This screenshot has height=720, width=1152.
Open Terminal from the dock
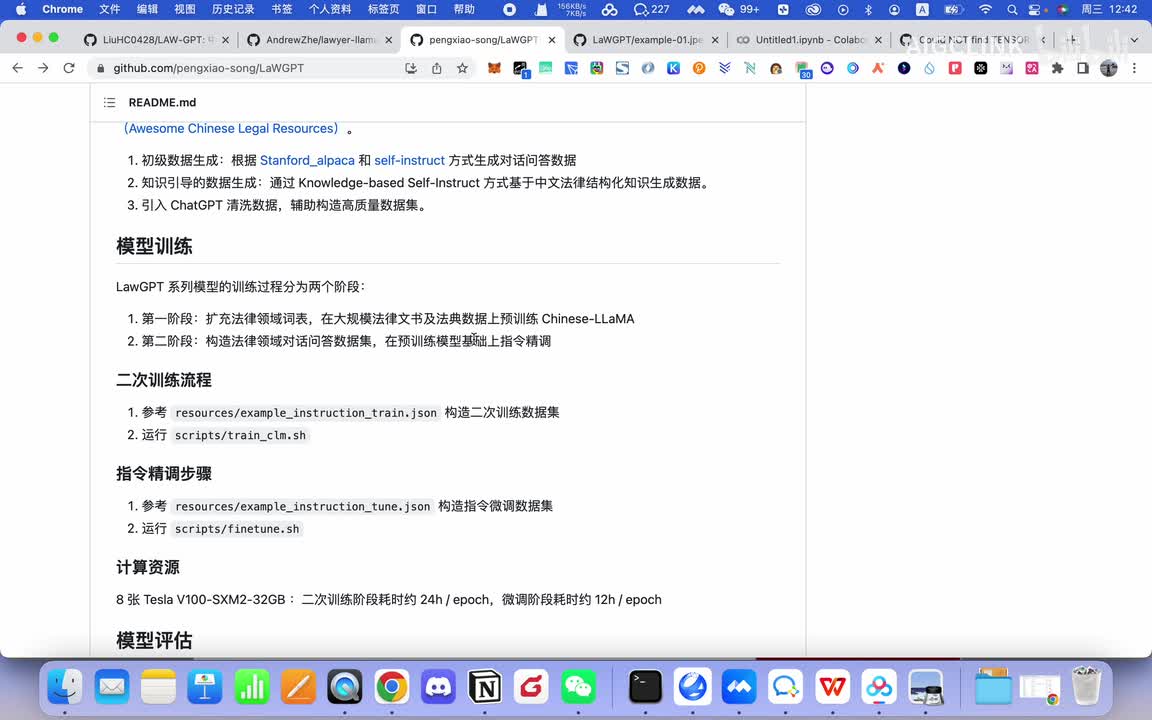point(646,687)
